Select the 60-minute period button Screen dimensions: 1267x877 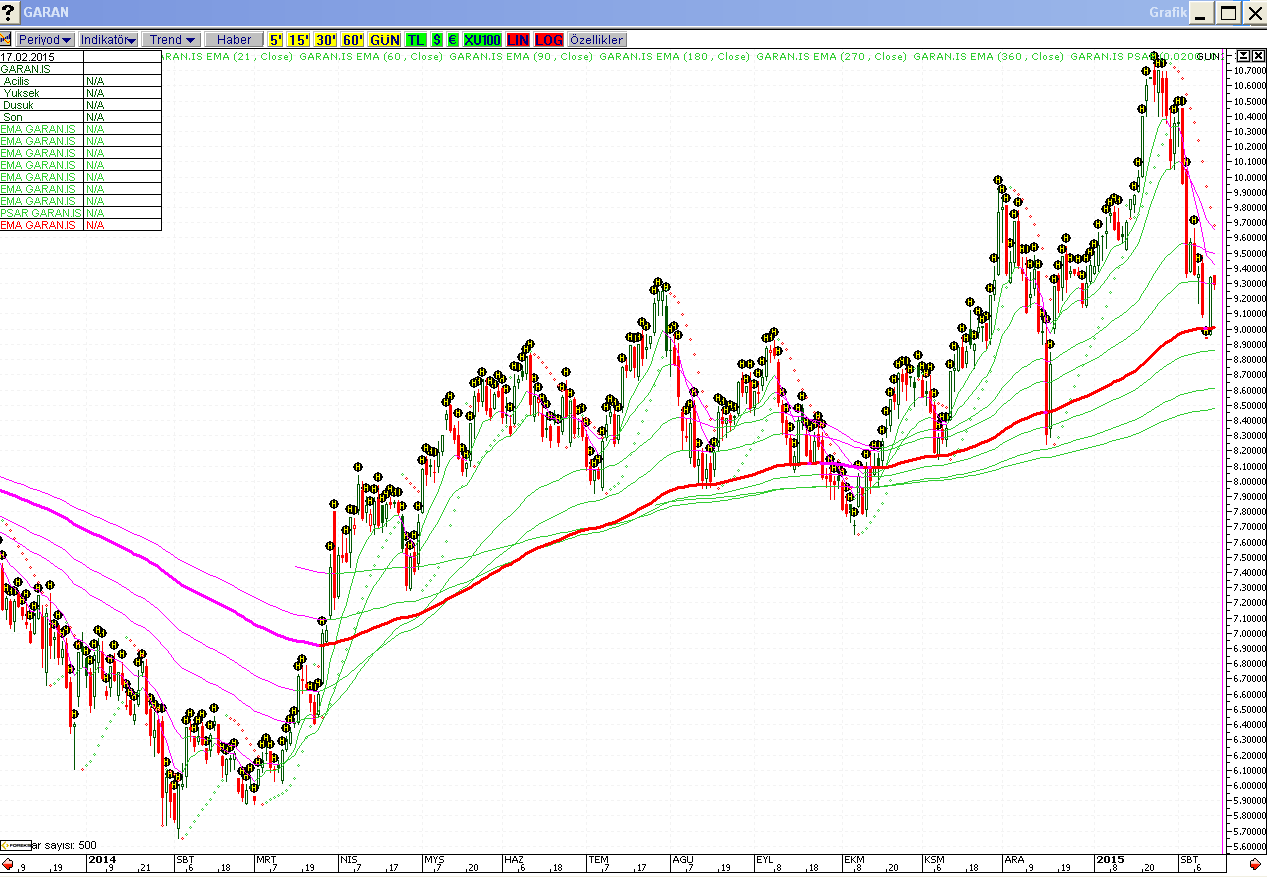coord(352,40)
